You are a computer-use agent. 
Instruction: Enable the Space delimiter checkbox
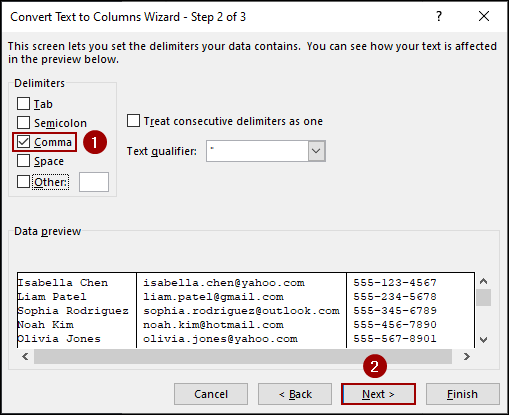tap(23, 161)
